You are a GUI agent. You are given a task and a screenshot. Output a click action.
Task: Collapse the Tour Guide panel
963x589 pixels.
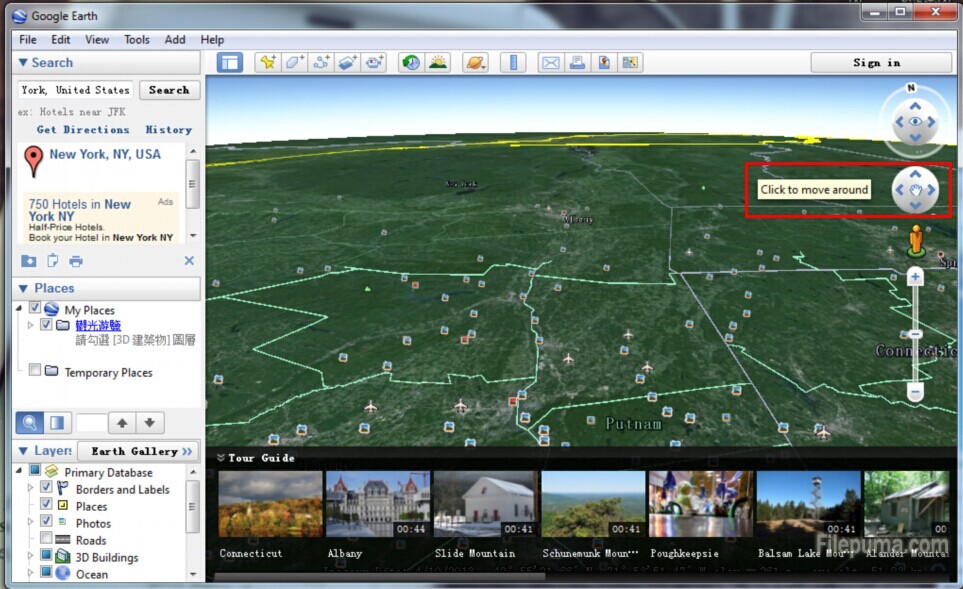pyautogui.click(x=220, y=458)
